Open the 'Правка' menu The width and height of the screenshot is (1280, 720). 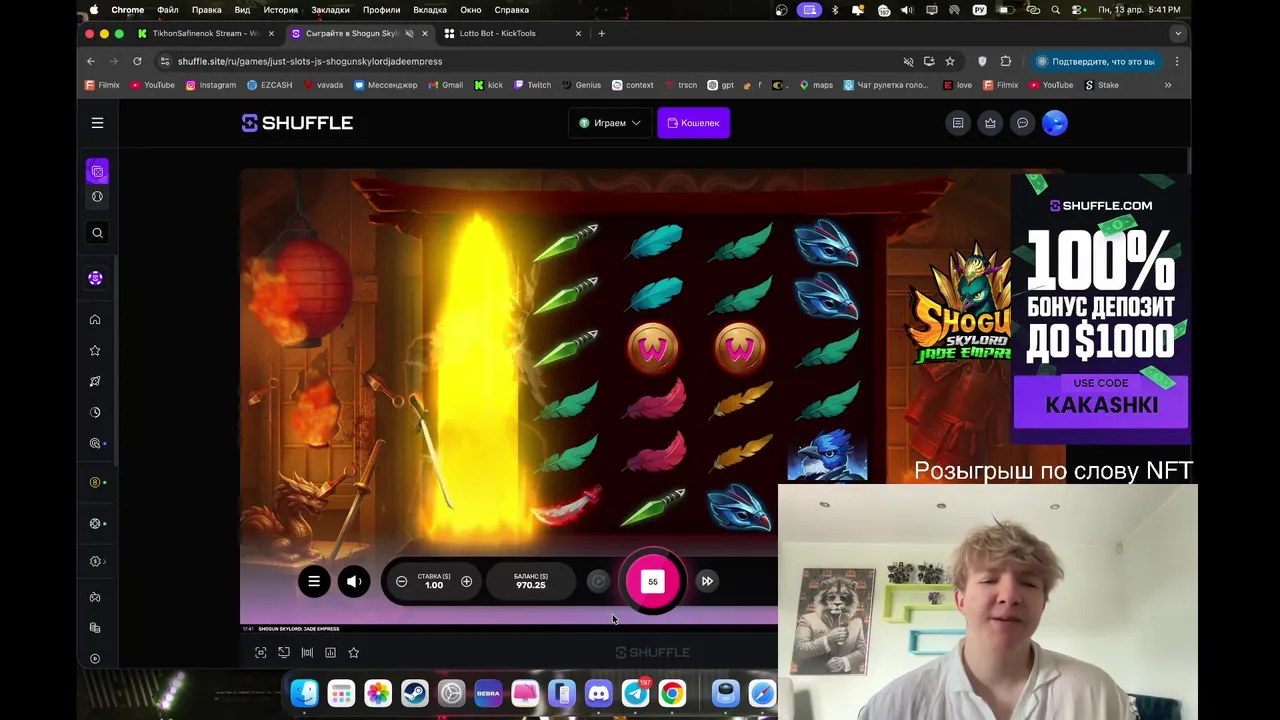206,10
